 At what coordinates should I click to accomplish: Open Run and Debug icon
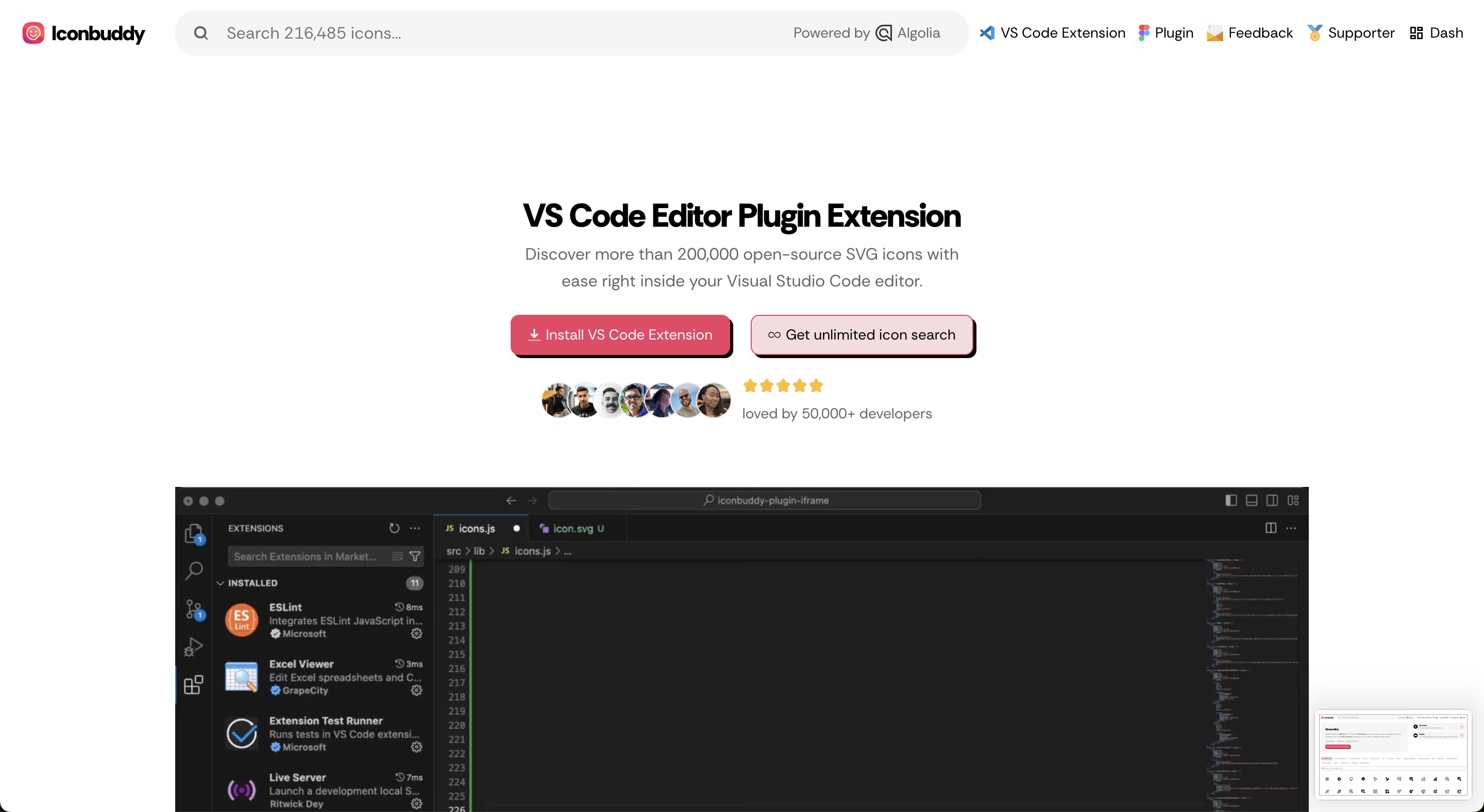pos(194,647)
